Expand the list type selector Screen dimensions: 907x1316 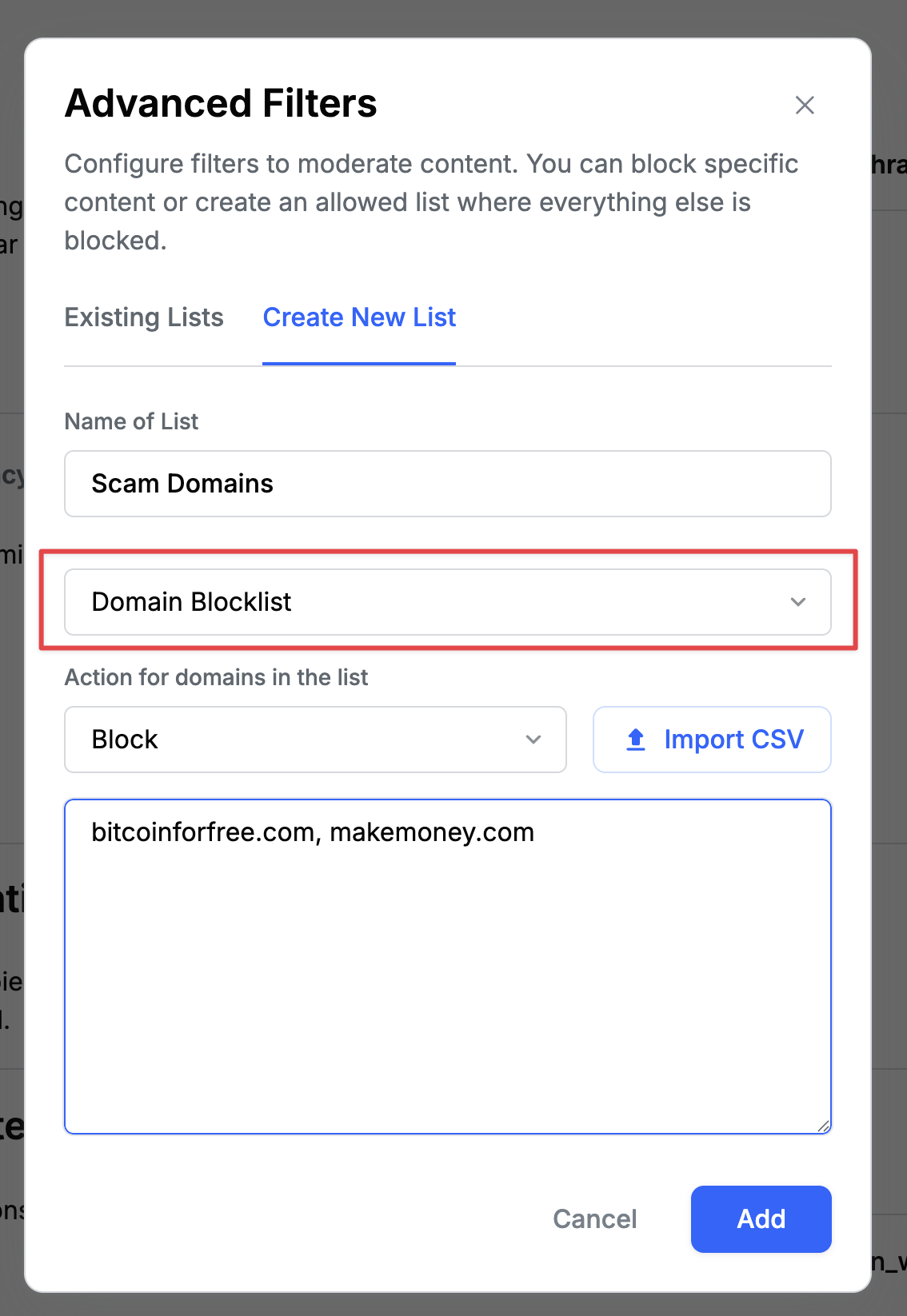click(x=448, y=602)
